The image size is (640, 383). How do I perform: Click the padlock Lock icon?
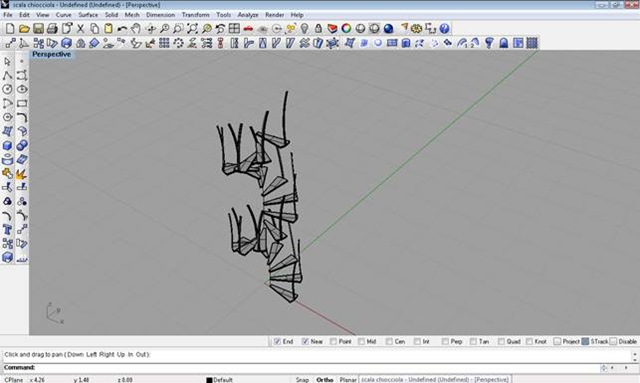(x=318, y=29)
